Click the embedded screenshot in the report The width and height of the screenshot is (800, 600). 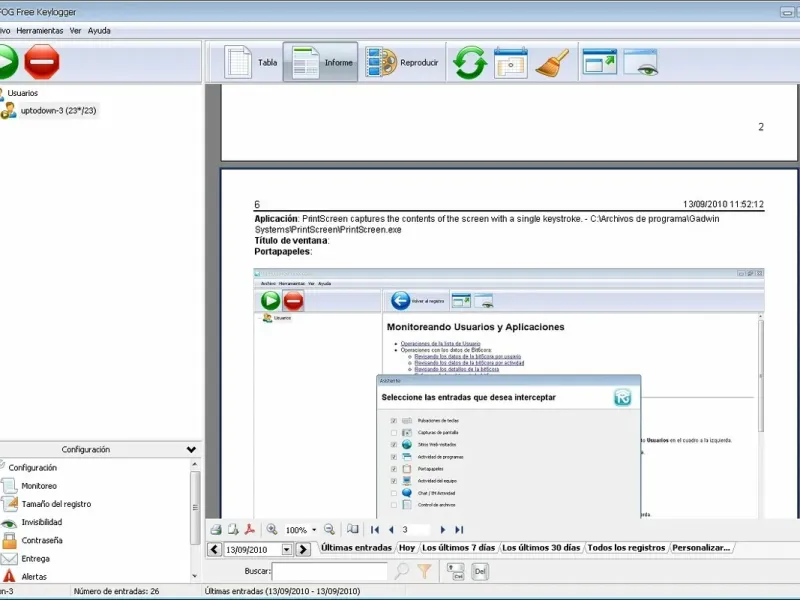(509, 393)
